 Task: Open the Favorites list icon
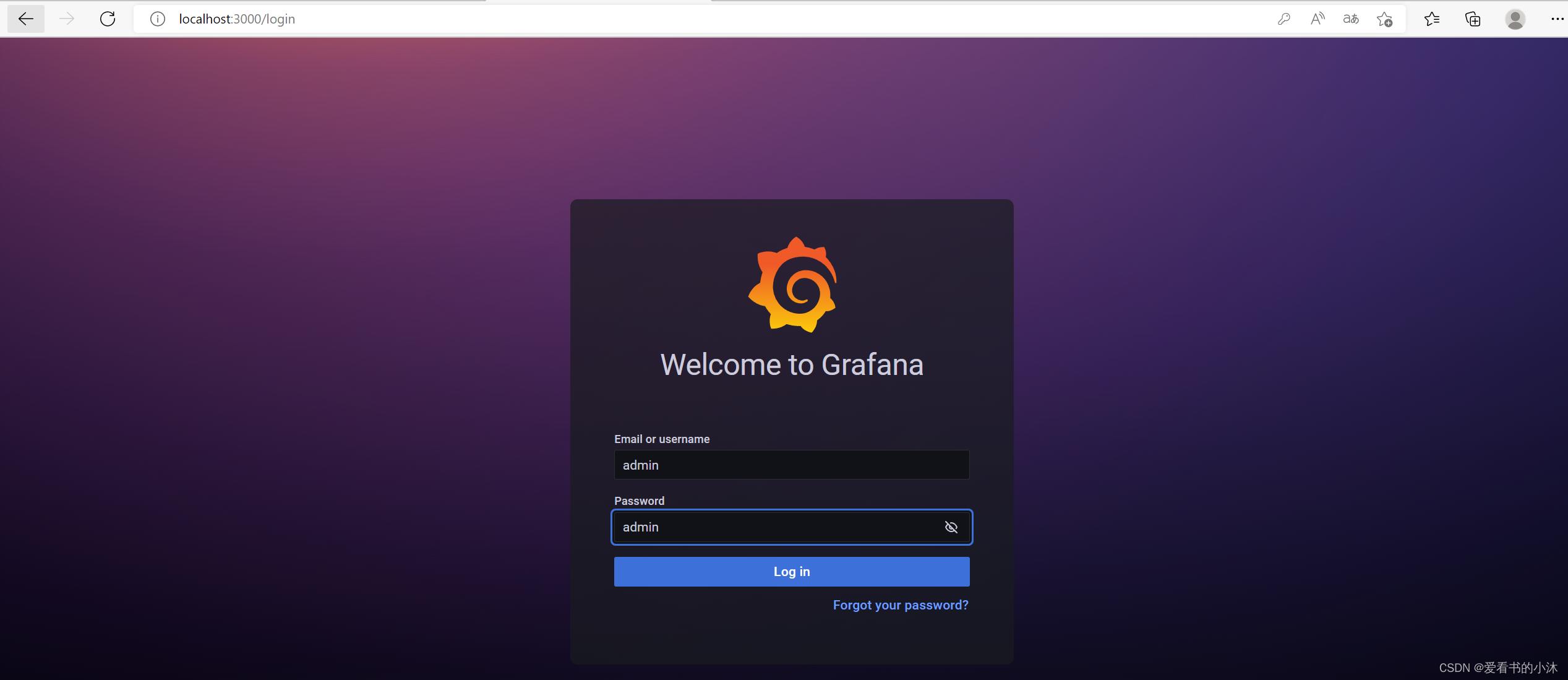pos(1432,19)
